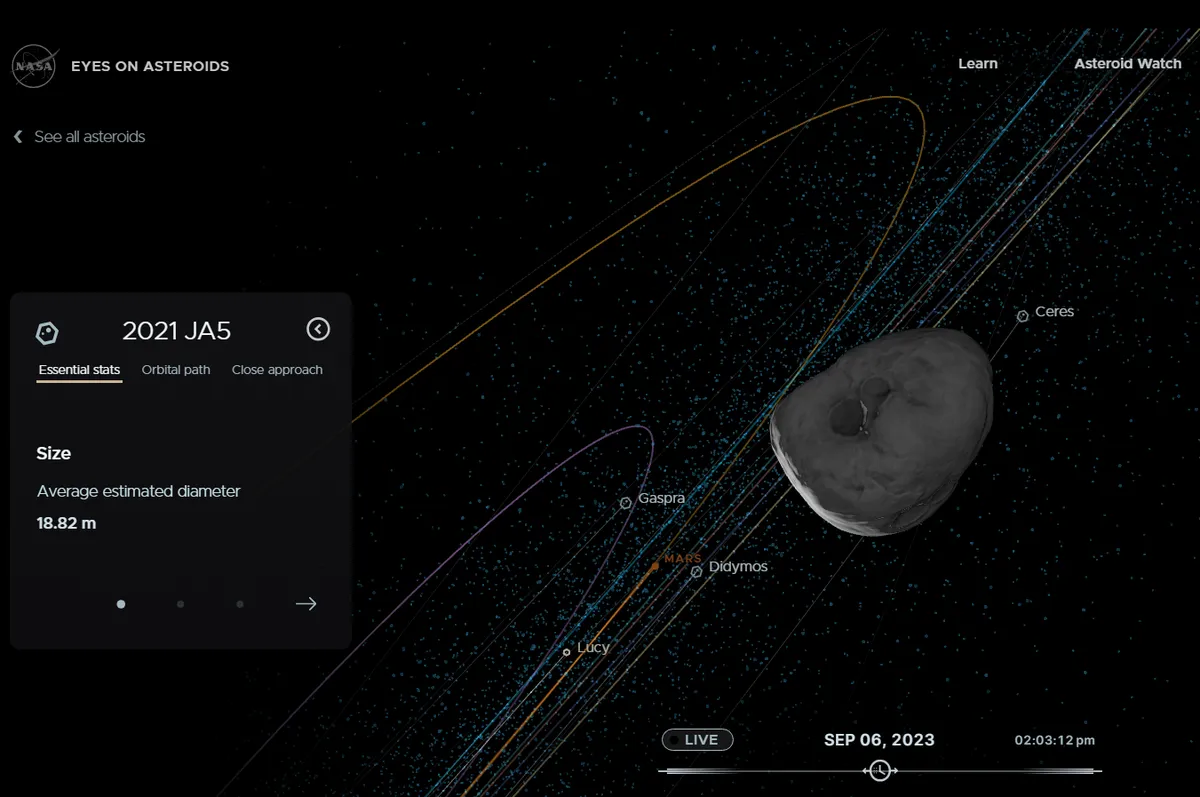Select the Gaspra marker icon
This screenshot has width=1200, height=797.
[x=626, y=503]
